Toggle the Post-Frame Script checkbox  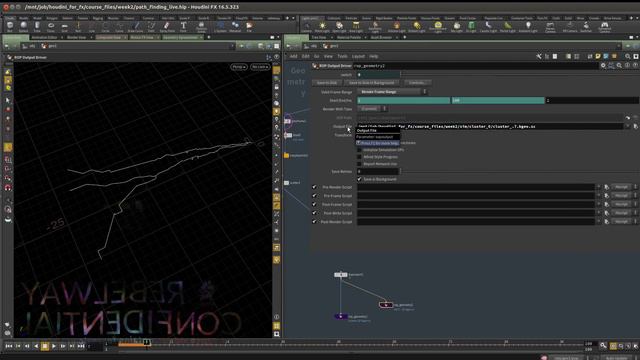314,204
